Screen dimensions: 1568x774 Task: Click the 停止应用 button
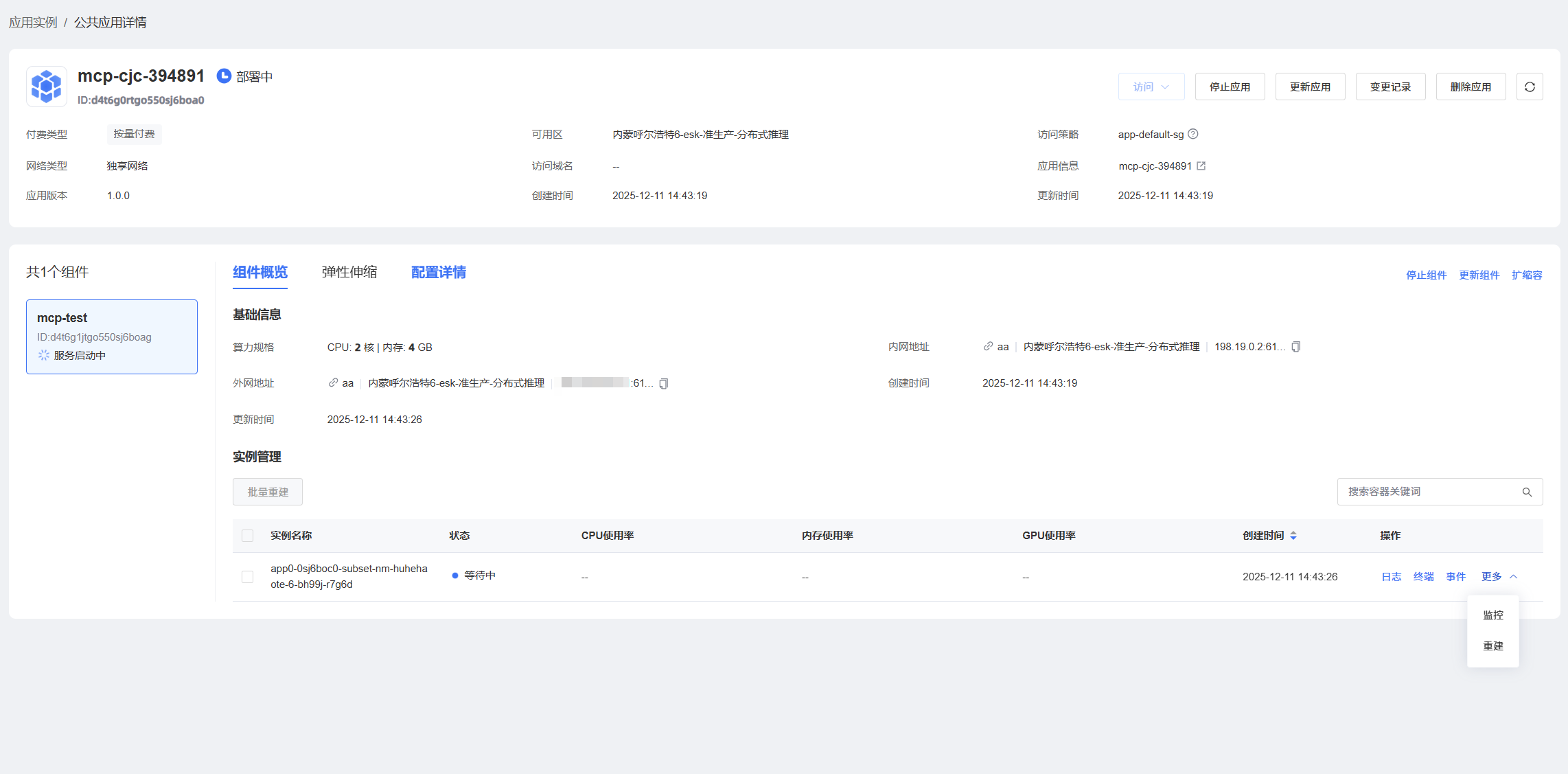(1229, 87)
